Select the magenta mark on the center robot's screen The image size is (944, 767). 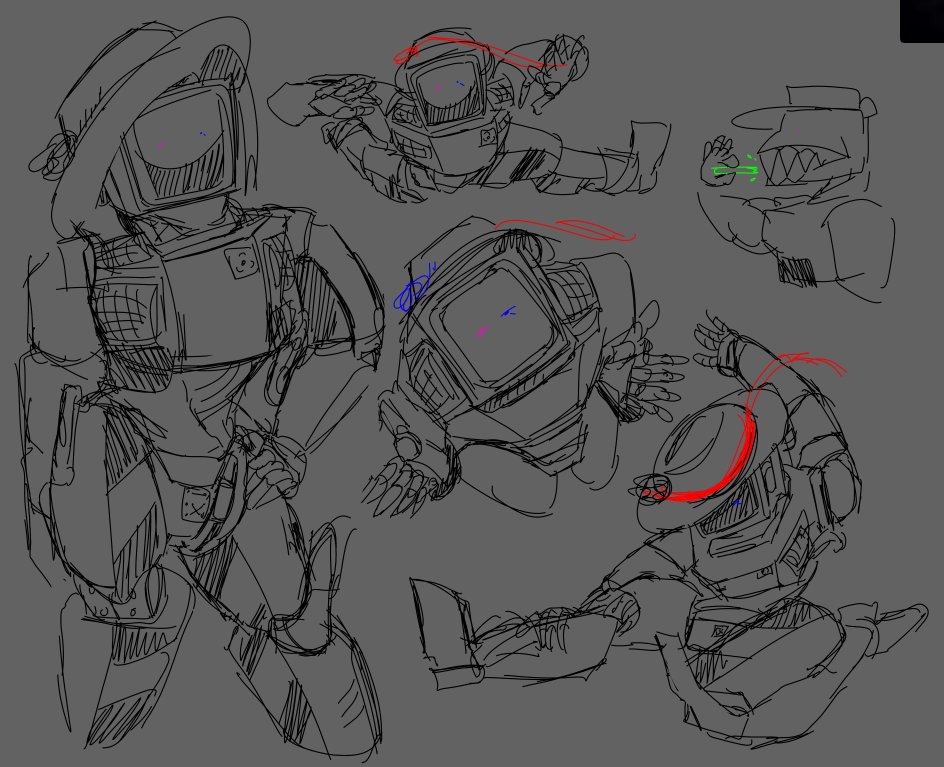[x=482, y=330]
